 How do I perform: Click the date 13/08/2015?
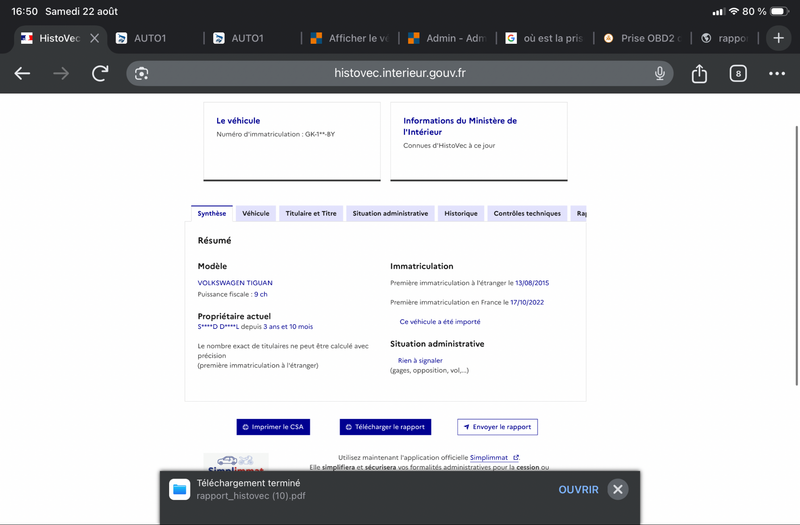(532, 283)
